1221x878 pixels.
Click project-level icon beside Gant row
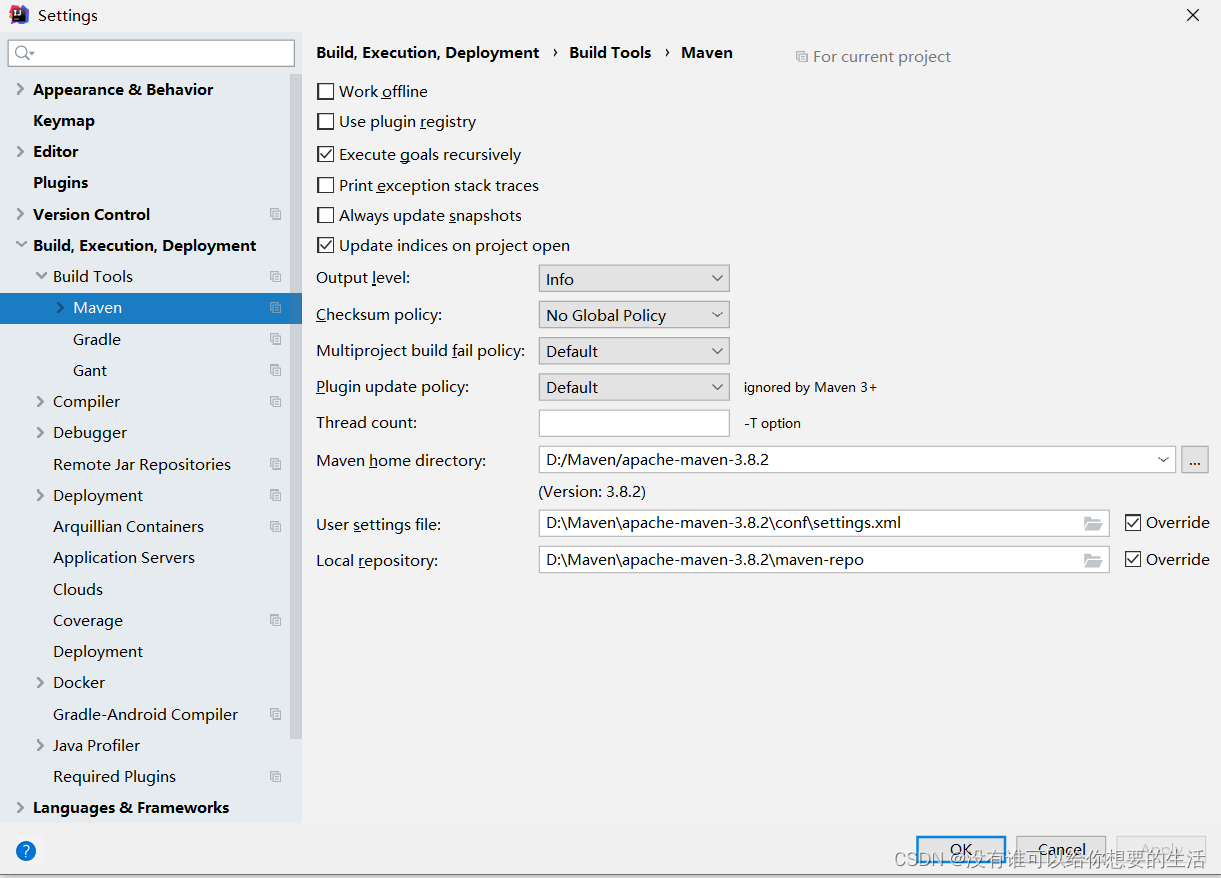pyautogui.click(x=275, y=370)
